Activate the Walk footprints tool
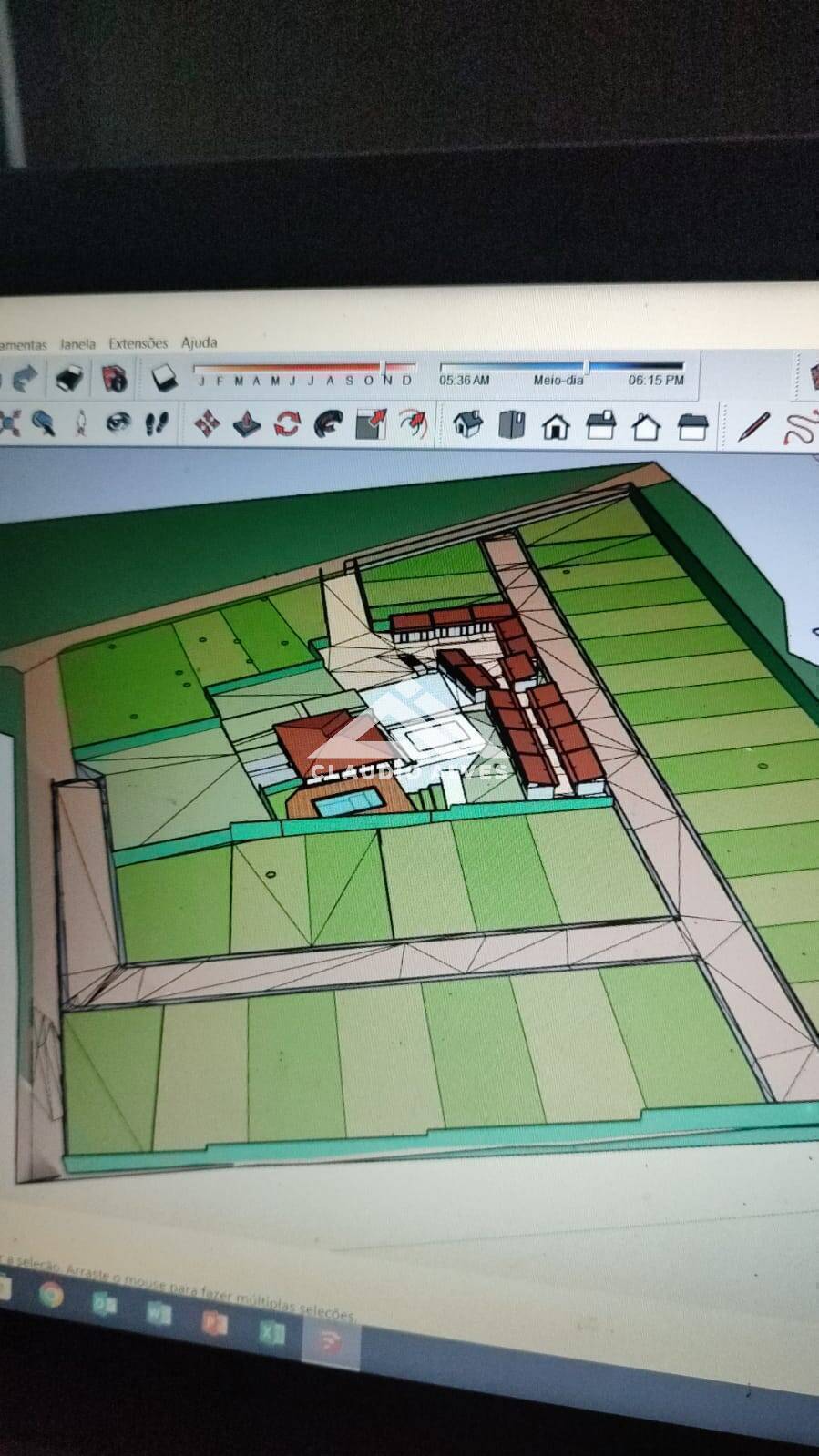Viewport: 819px width, 1456px height. coord(158,423)
